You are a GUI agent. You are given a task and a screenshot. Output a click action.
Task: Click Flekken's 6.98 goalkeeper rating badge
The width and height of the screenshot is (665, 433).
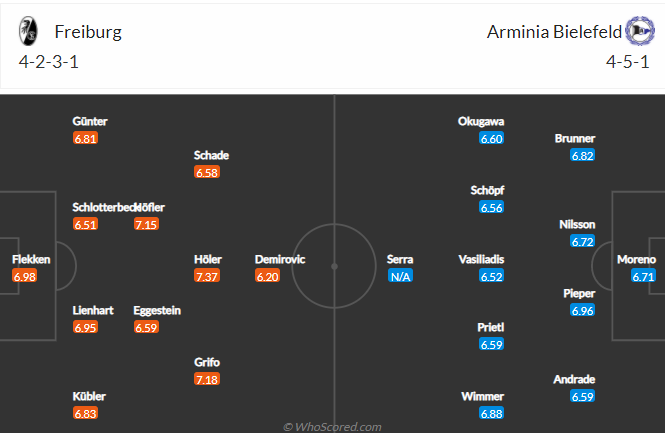coord(25,277)
